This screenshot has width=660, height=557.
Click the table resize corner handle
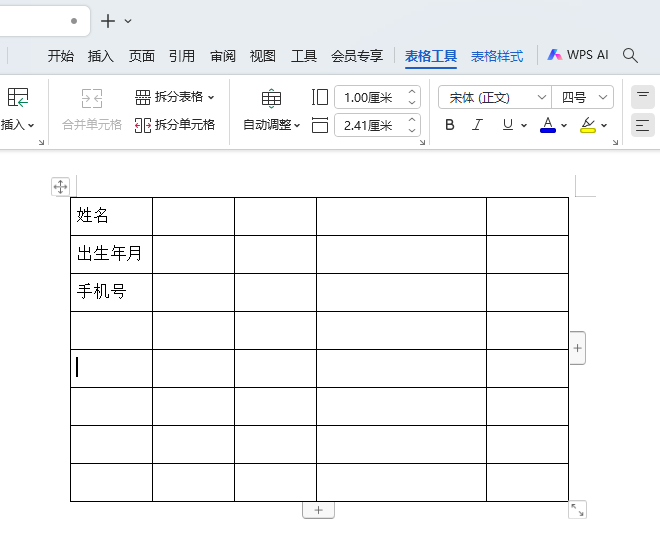pyautogui.click(x=578, y=510)
